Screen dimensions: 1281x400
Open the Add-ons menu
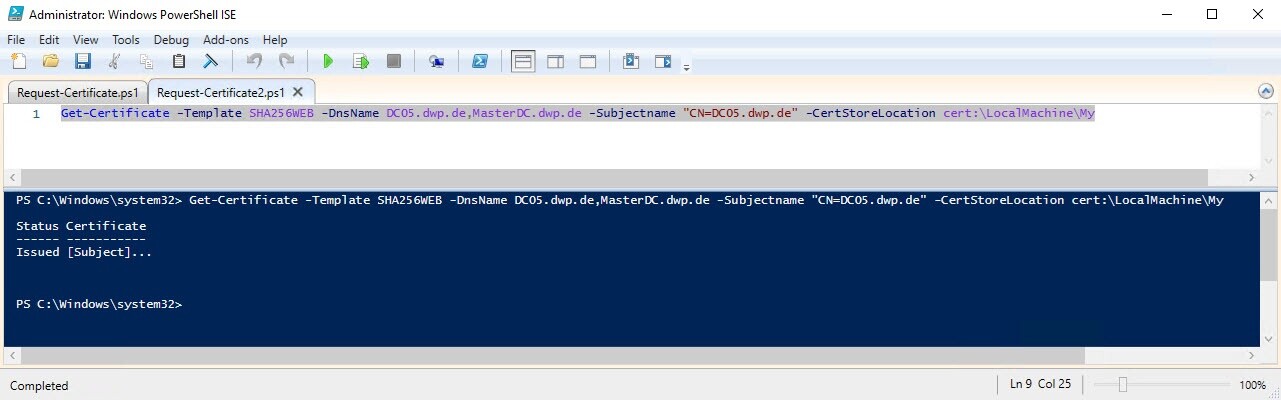click(225, 40)
